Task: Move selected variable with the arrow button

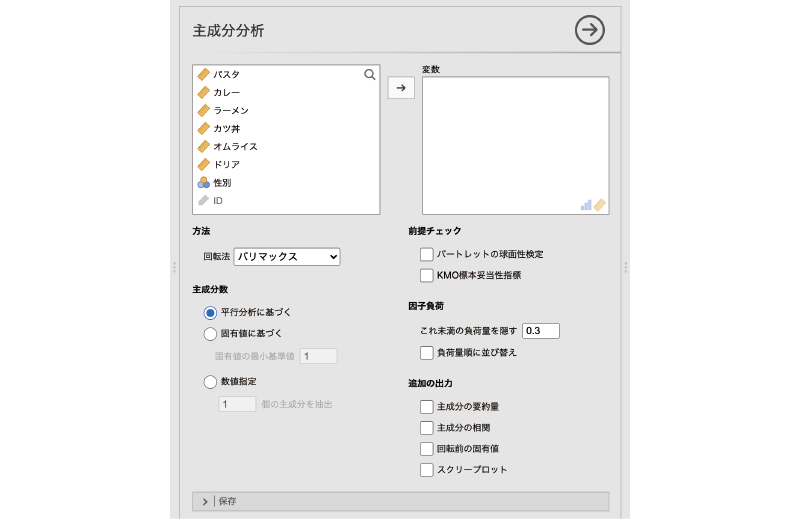Action: (401, 88)
